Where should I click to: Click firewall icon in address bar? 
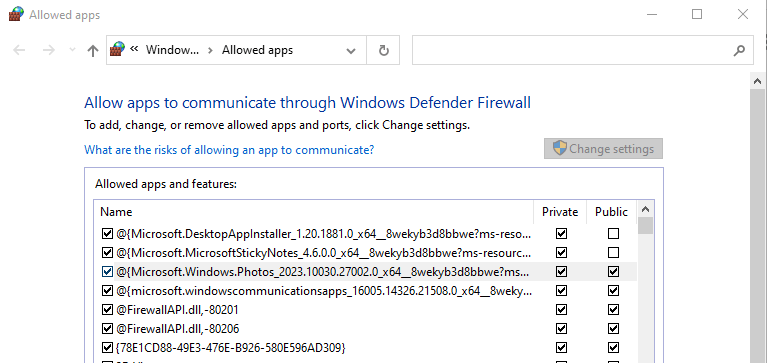pos(117,49)
